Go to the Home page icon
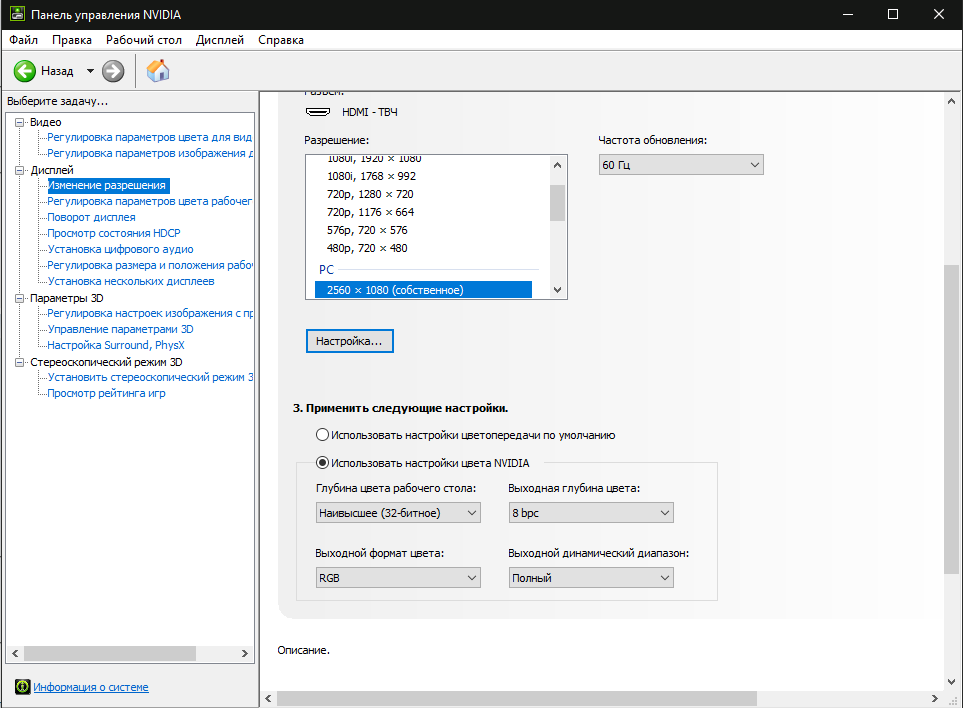The width and height of the screenshot is (963, 708). coord(158,71)
